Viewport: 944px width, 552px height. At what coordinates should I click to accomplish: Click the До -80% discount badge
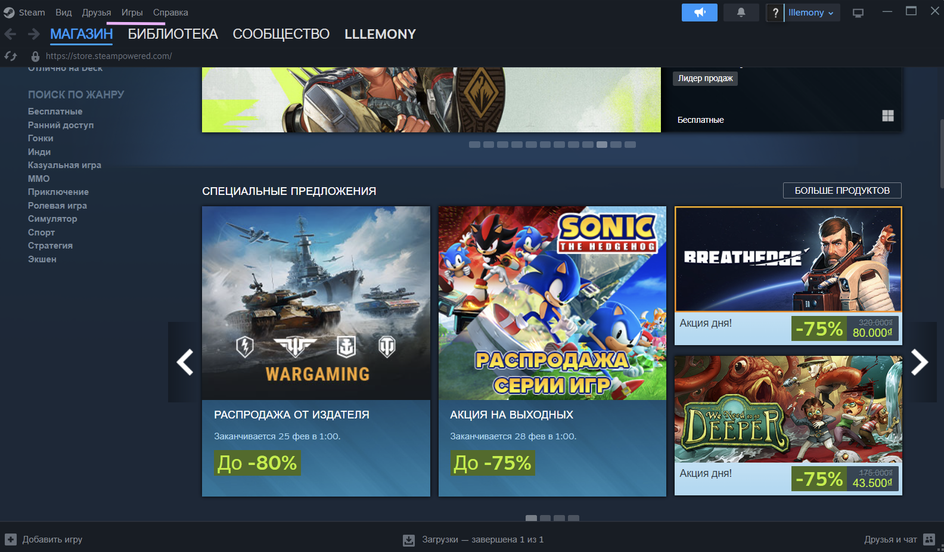(x=257, y=463)
